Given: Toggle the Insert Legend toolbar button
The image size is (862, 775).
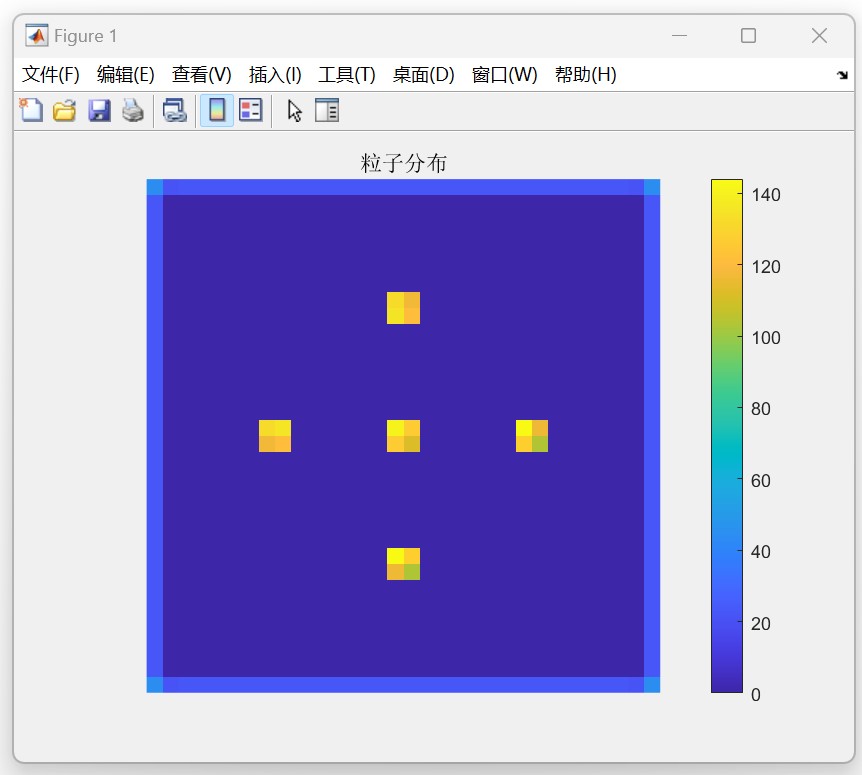Looking at the screenshot, I should tap(251, 110).
